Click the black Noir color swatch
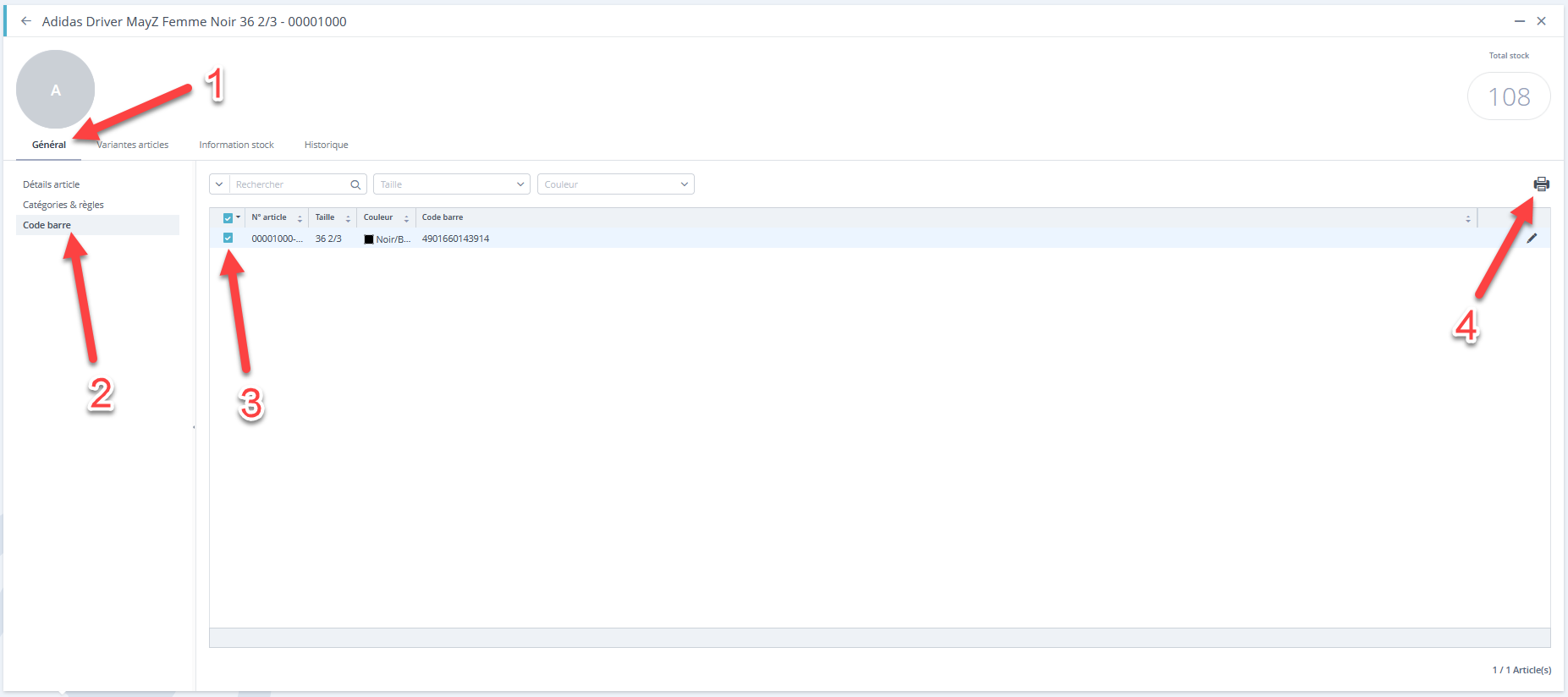This screenshot has height=697, width=1568. pyautogui.click(x=369, y=239)
